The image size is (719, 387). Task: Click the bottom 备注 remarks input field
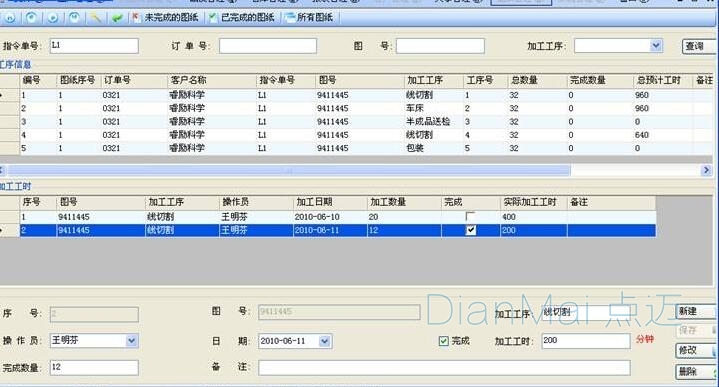(444, 368)
